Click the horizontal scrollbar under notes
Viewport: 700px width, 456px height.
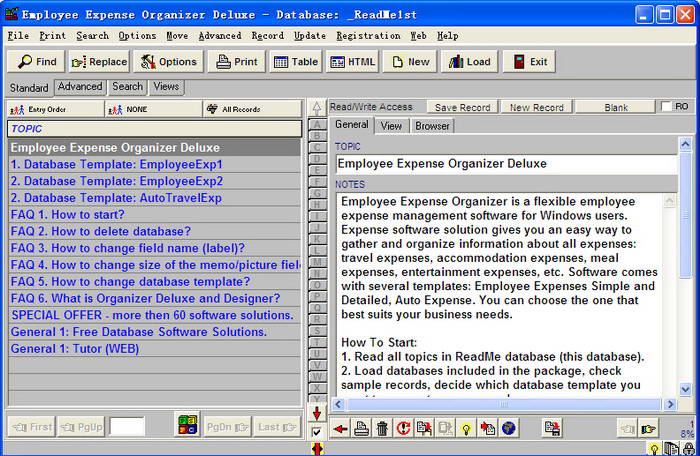(504, 404)
